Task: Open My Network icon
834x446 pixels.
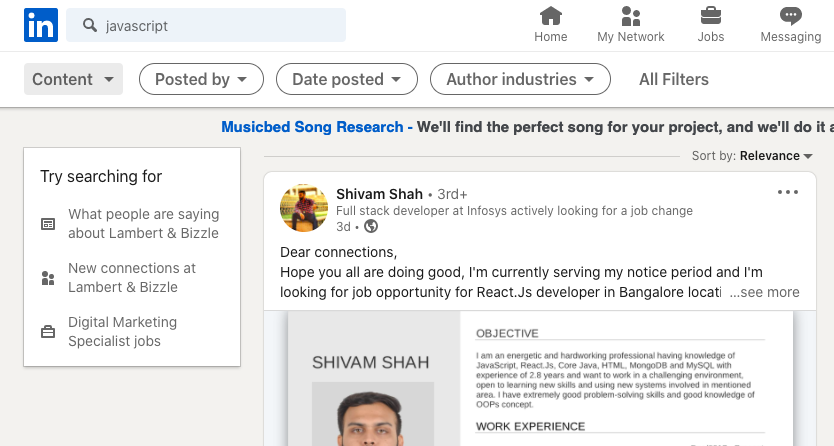Action: coord(630,16)
